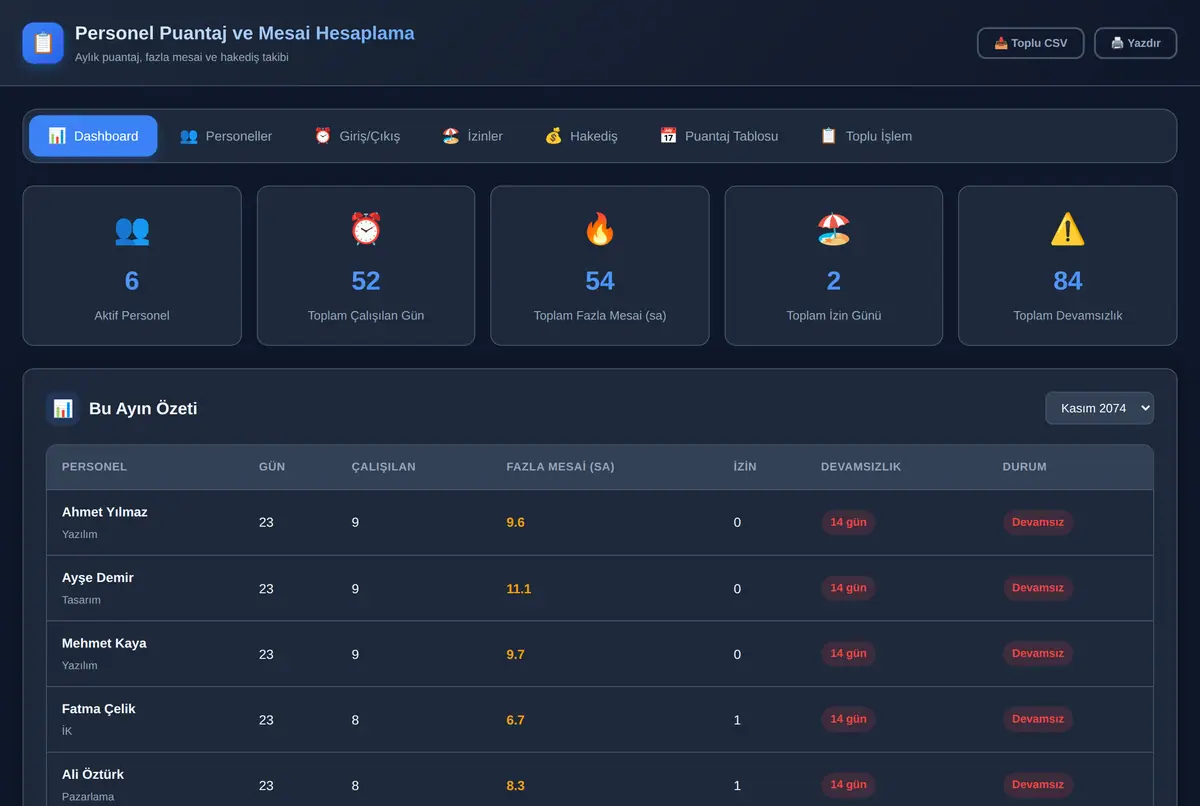Click the Yazdır print button
1200x806 pixels.
click(x=1136, y=43)
